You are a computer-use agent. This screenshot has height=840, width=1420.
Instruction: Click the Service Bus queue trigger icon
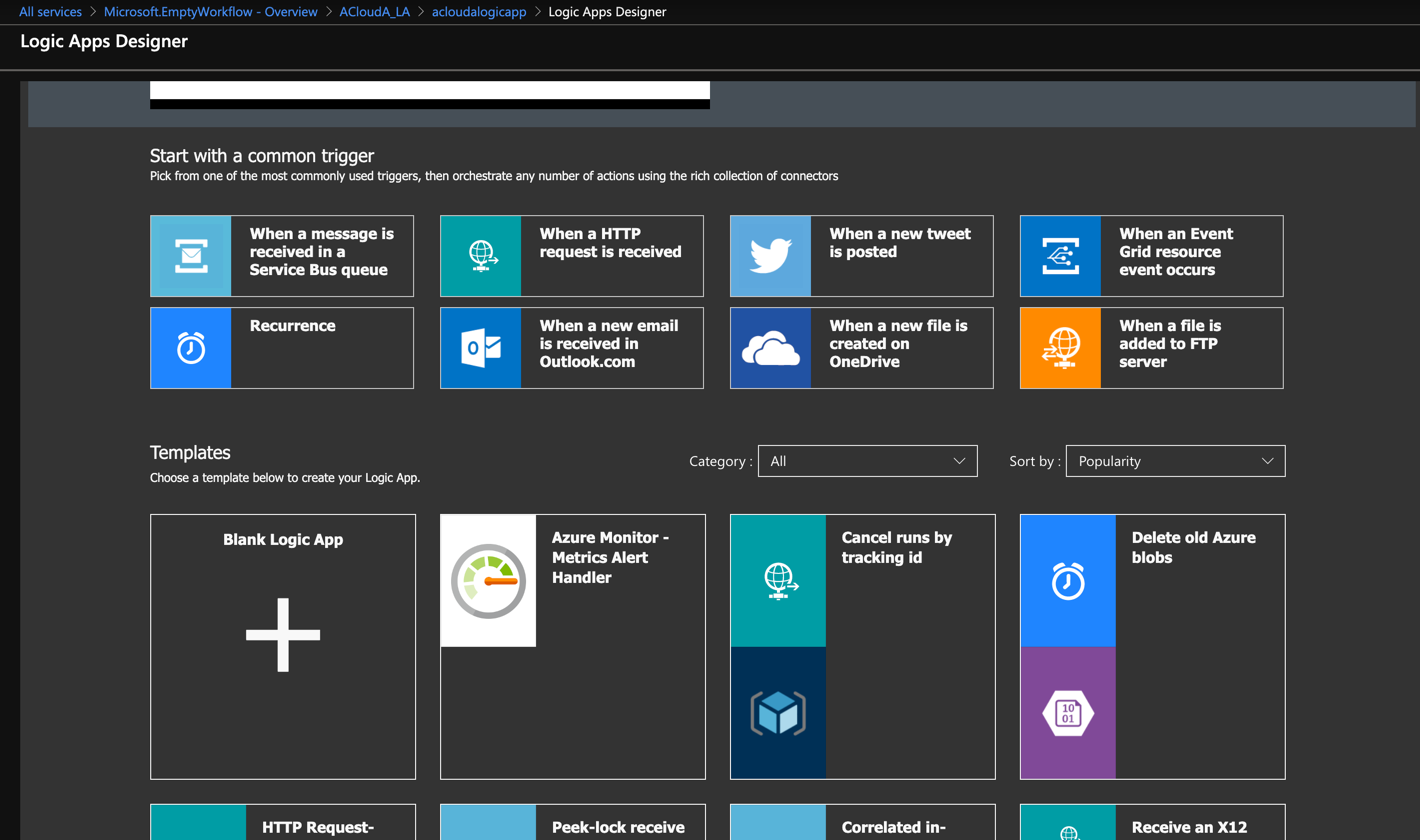pyautogui.click(x=191, y=256)
